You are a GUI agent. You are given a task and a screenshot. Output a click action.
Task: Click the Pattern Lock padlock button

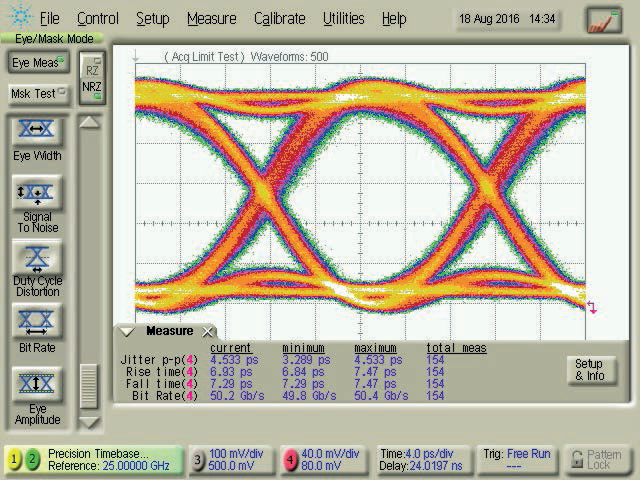tap(599, 460)
